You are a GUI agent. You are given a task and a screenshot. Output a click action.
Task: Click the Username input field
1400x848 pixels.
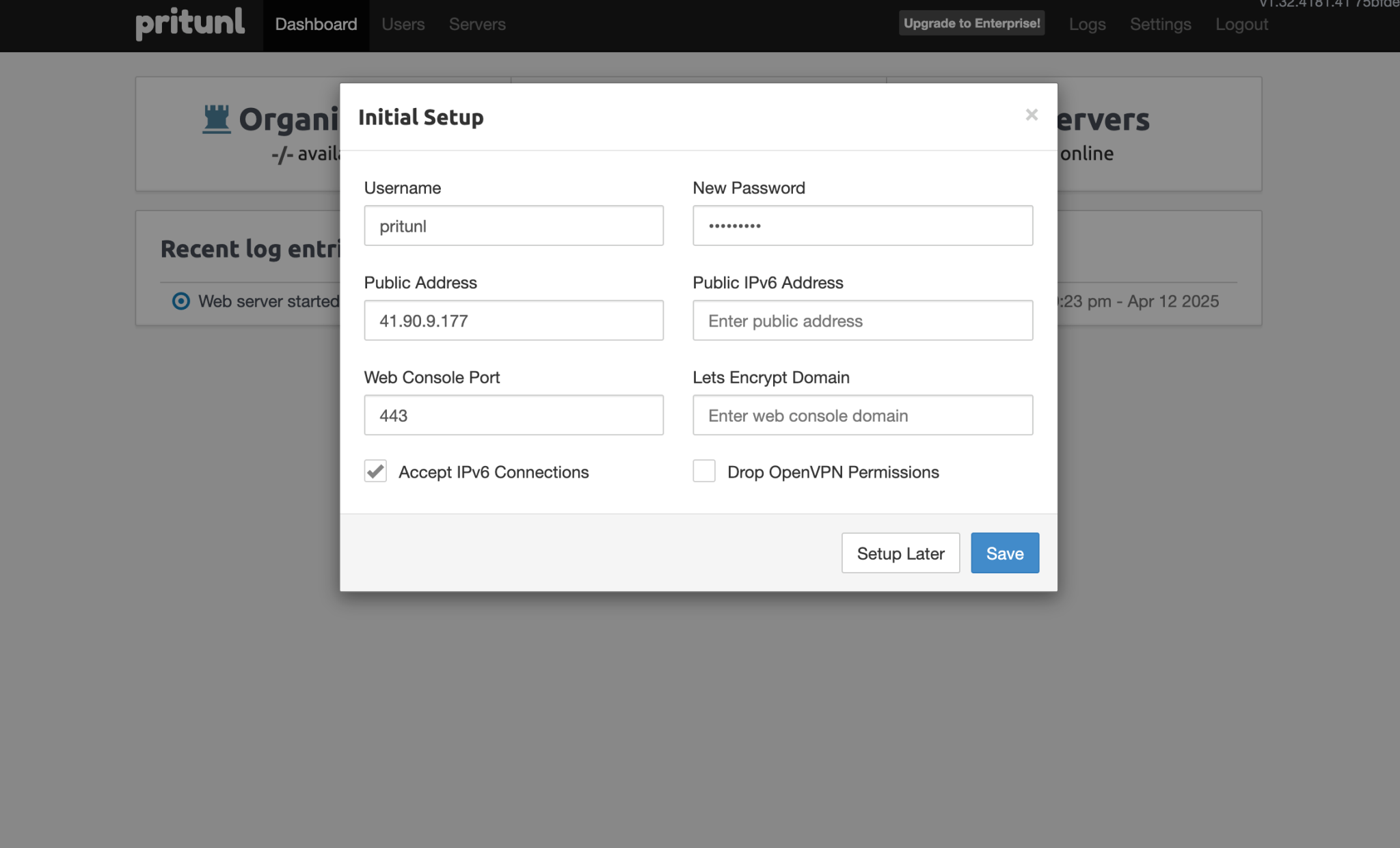pyautogui.click(x=513, y=225)
